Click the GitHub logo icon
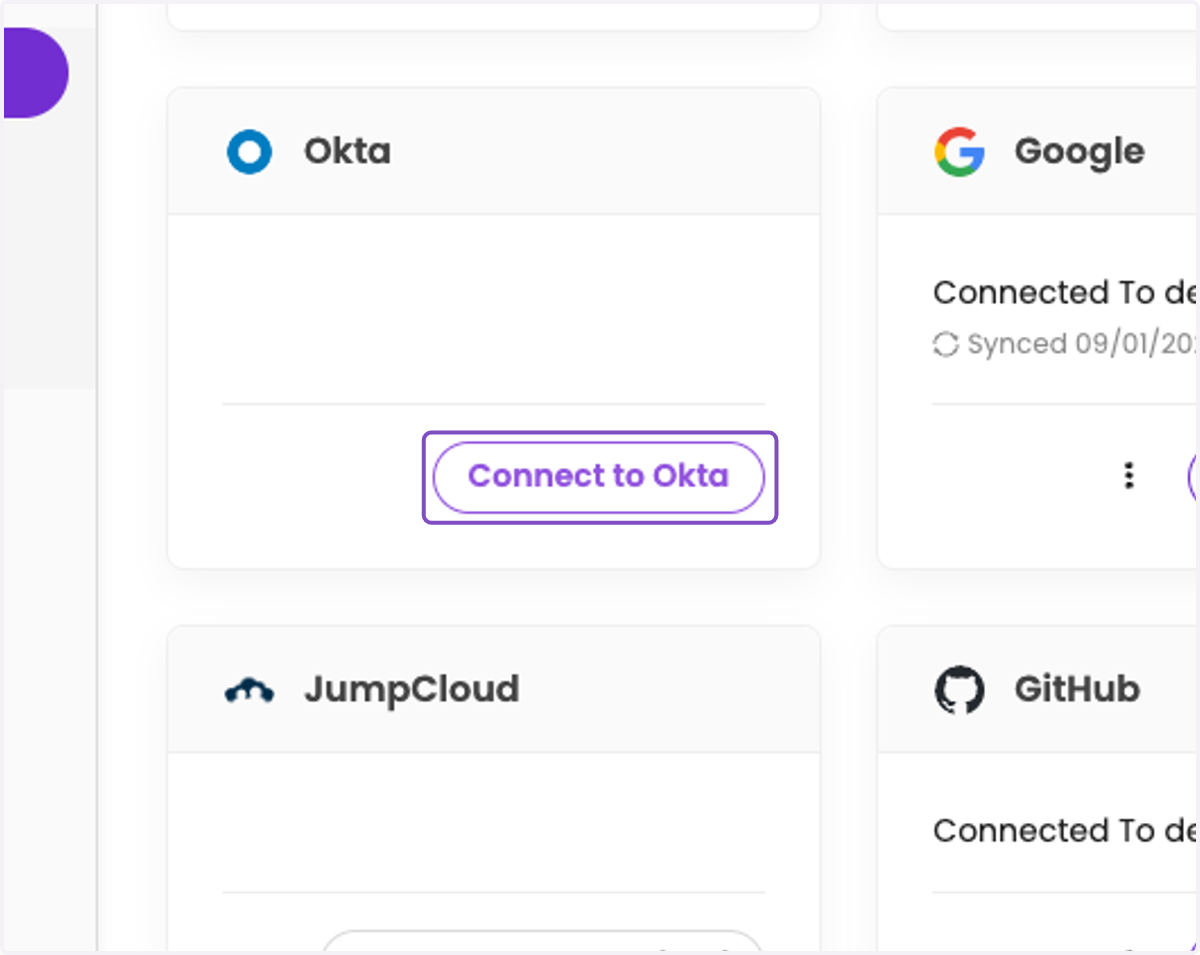 (959, 690)
